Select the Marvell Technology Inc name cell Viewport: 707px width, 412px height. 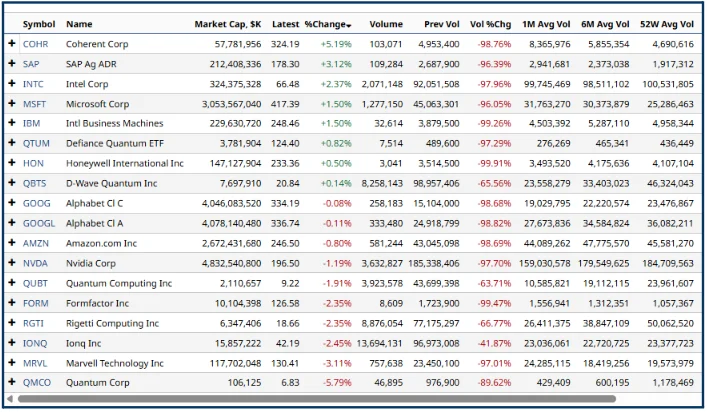click(x=115, y=363)
